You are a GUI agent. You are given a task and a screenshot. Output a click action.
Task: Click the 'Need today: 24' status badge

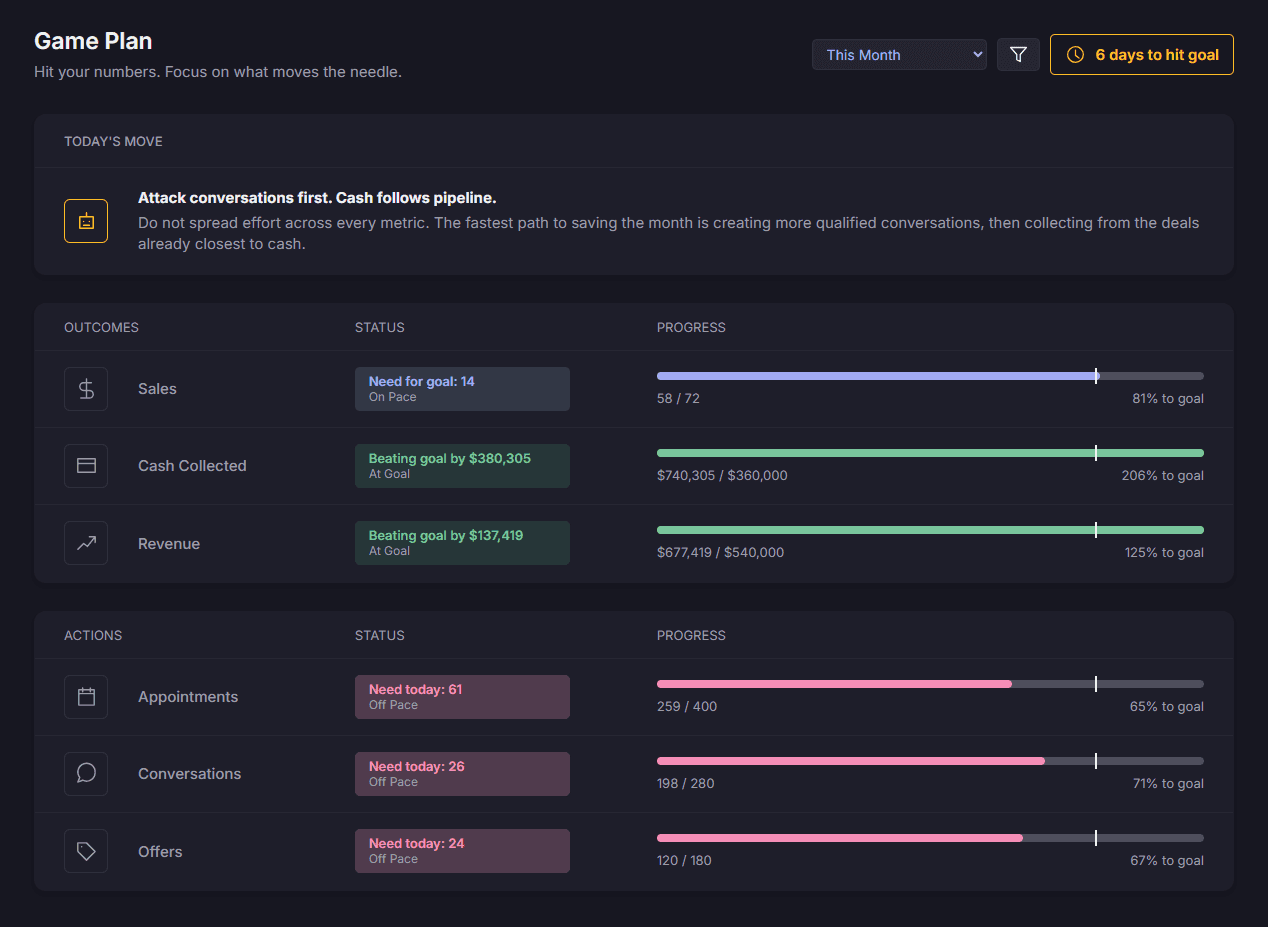(x=462, y=851)
